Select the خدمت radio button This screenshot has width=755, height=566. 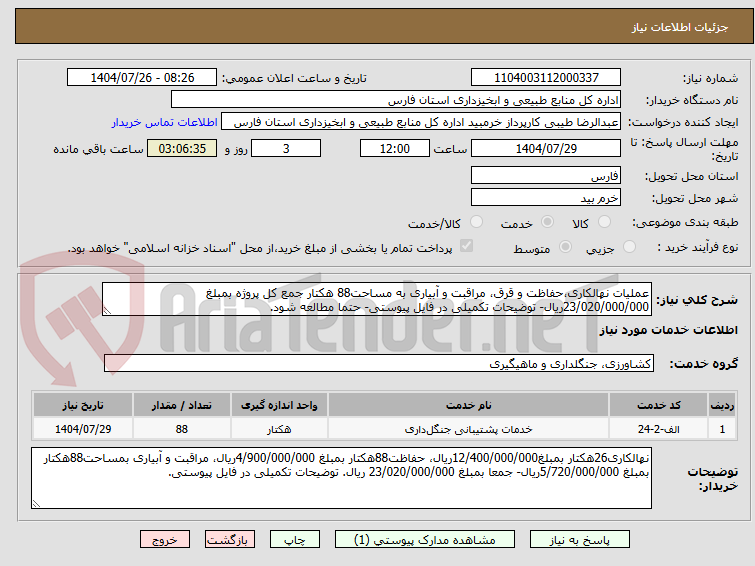pyautogui.click(x=547, y=222)
